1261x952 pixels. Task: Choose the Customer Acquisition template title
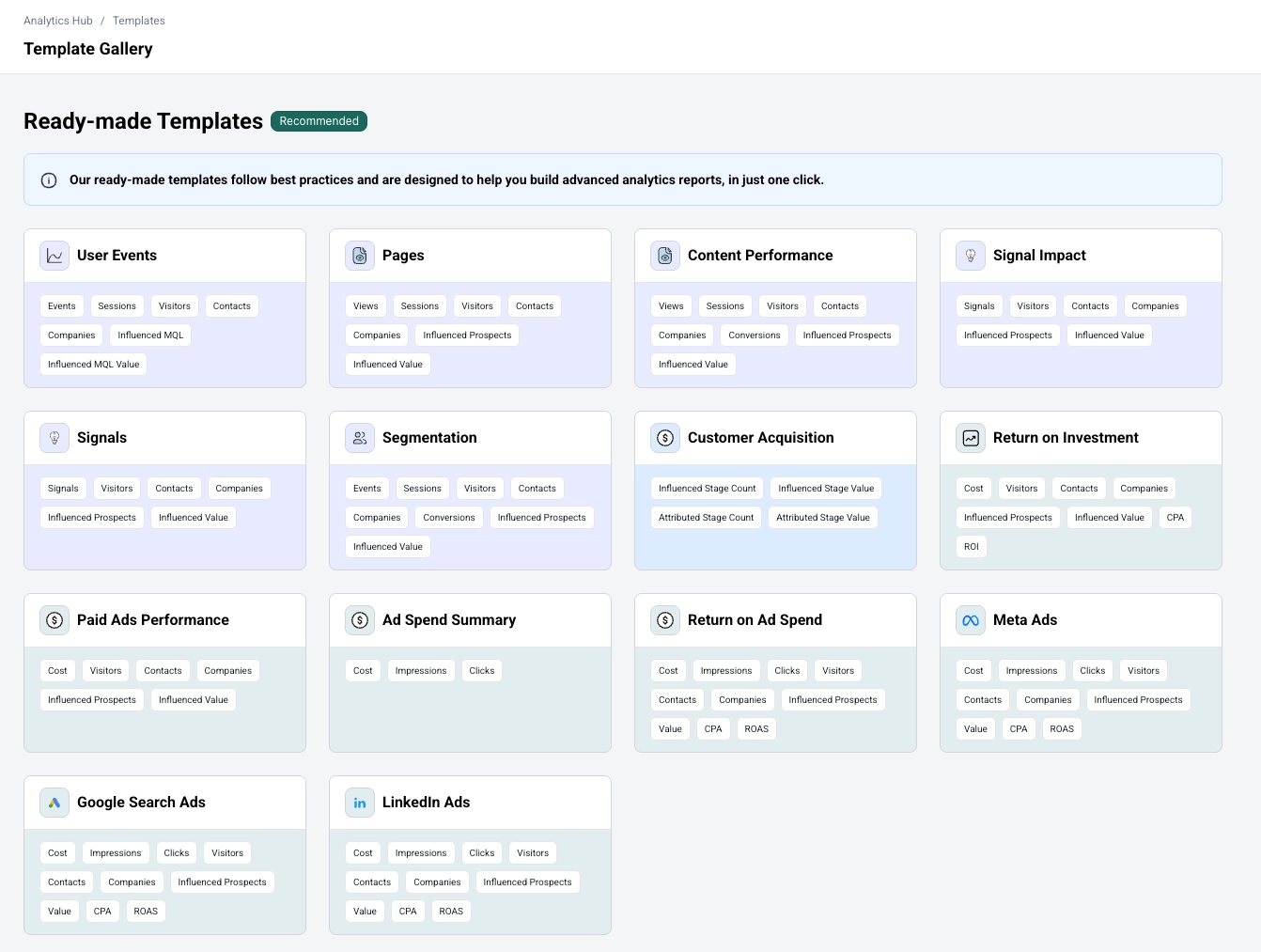[x=761, y=438]
